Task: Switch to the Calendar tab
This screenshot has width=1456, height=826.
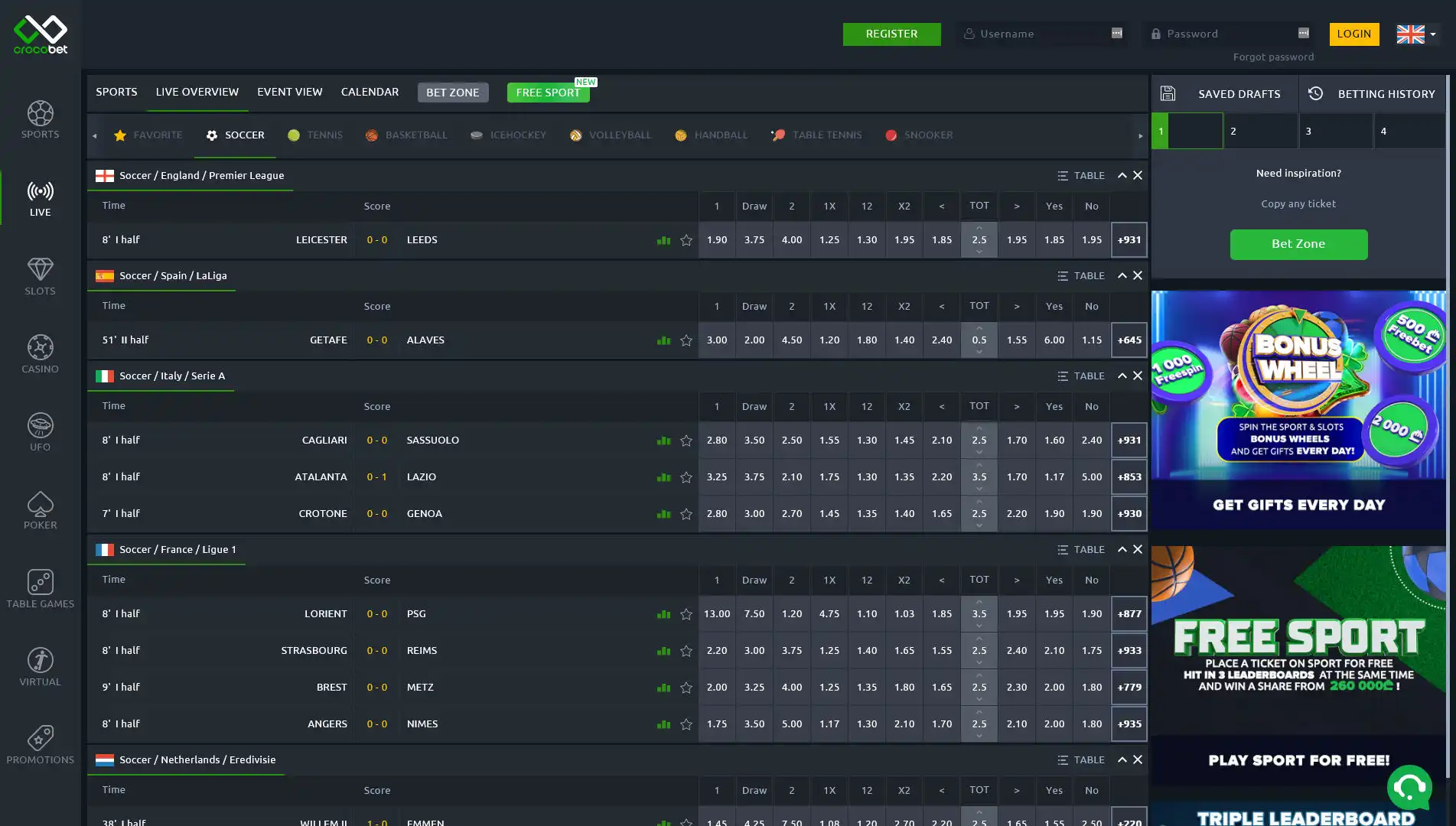Action: point(370,92)
